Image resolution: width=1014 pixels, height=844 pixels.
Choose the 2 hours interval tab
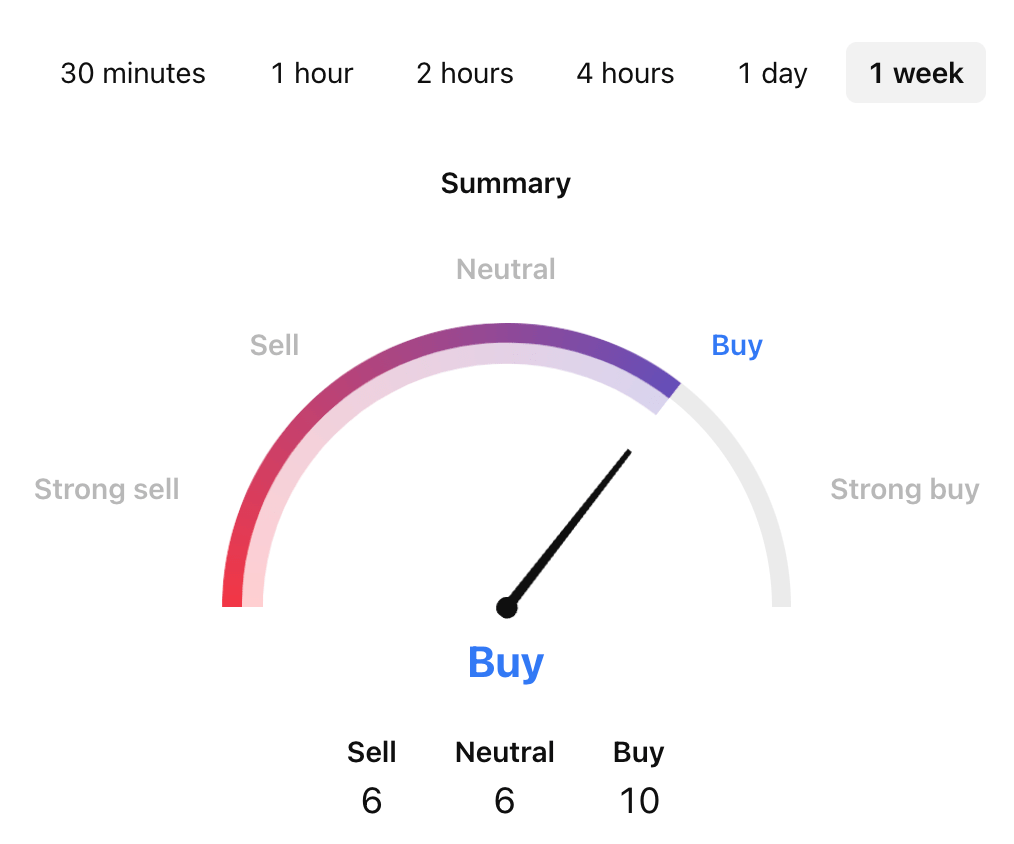(x=465, y=73)
